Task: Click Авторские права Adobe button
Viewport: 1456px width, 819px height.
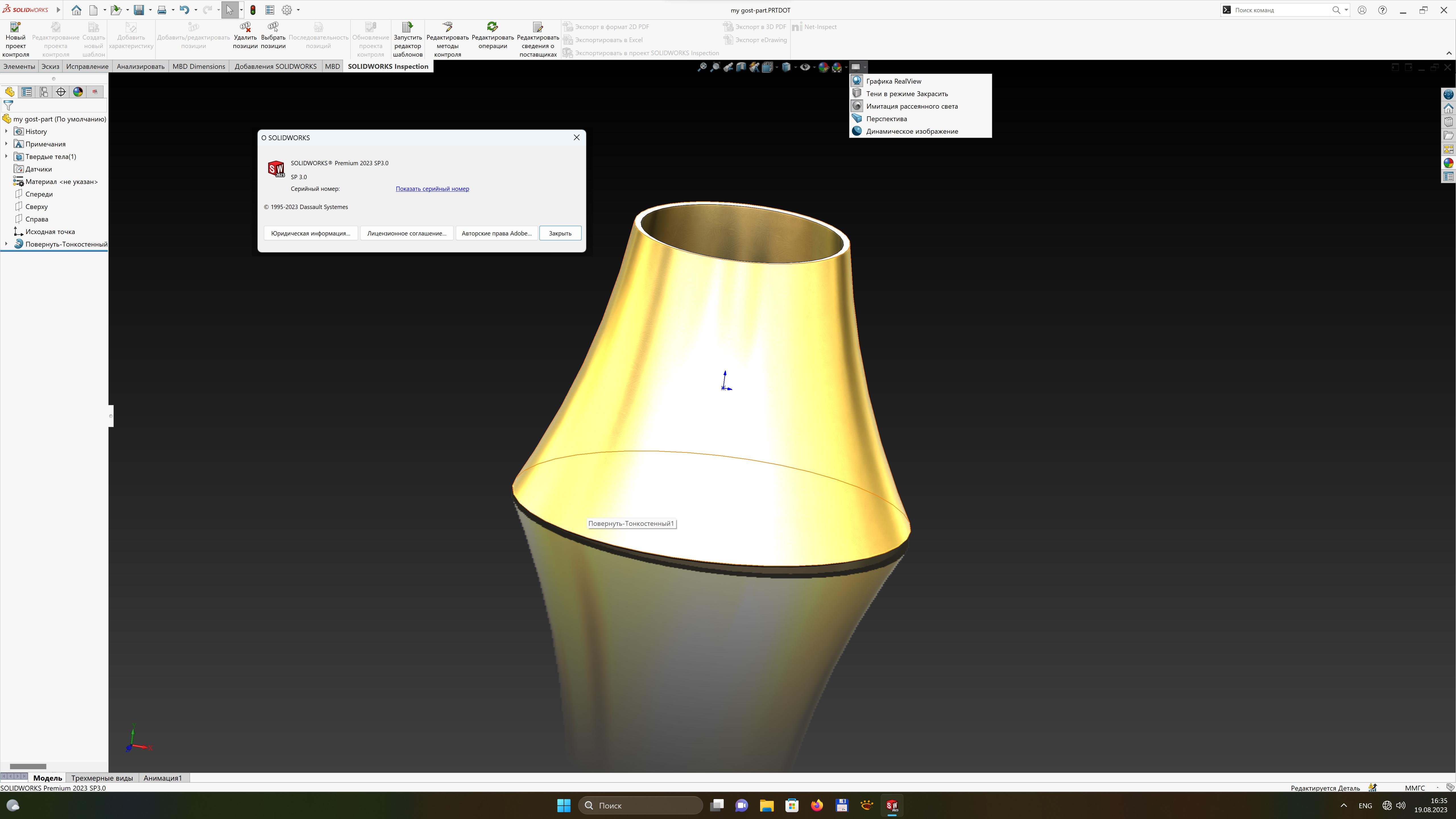Action: 496,233
